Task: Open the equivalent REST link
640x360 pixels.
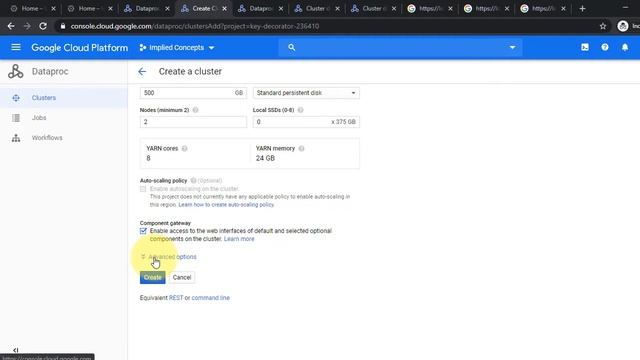Action: point(176,298)
